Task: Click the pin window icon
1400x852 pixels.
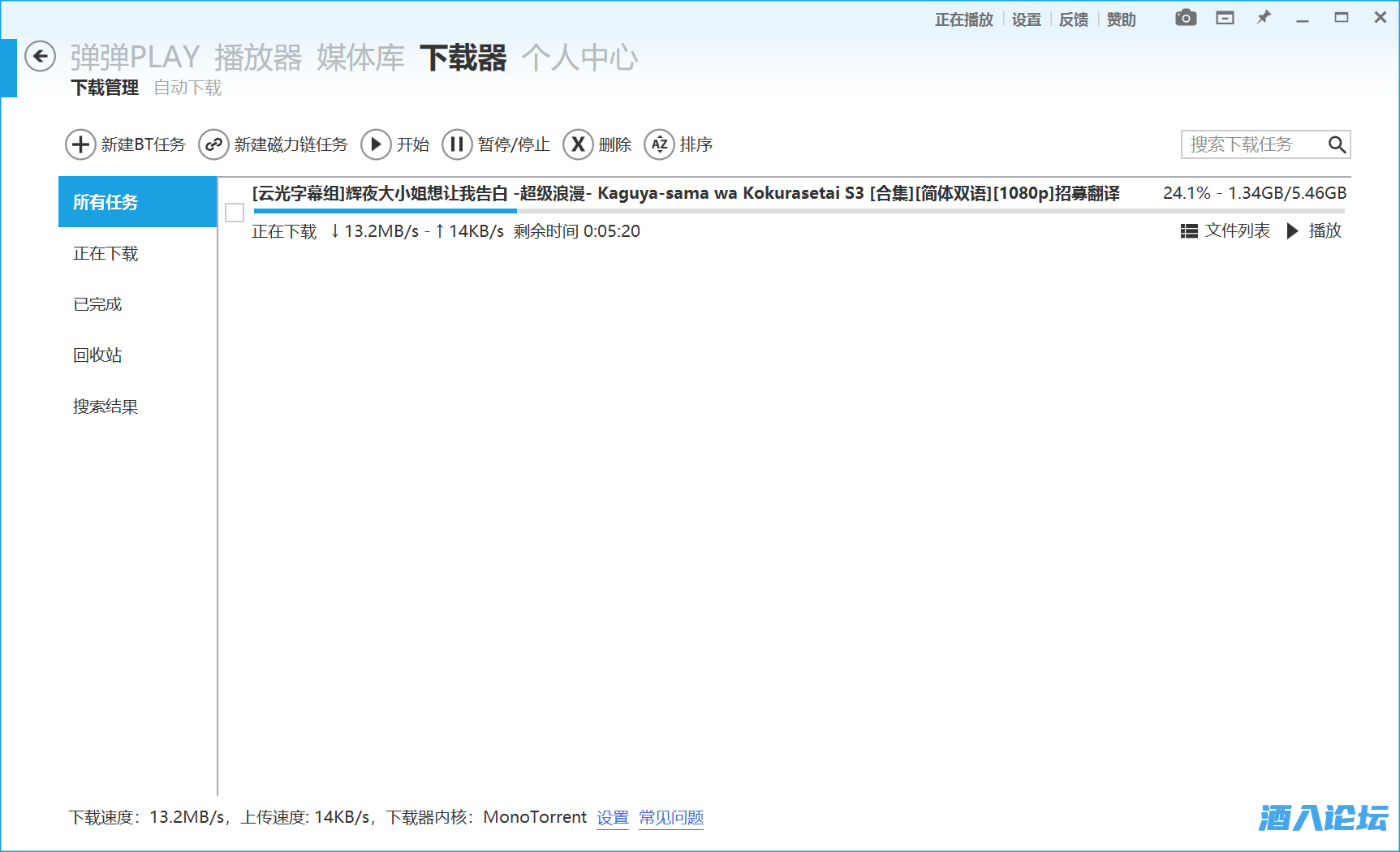Action: (x=1264, y=18)
